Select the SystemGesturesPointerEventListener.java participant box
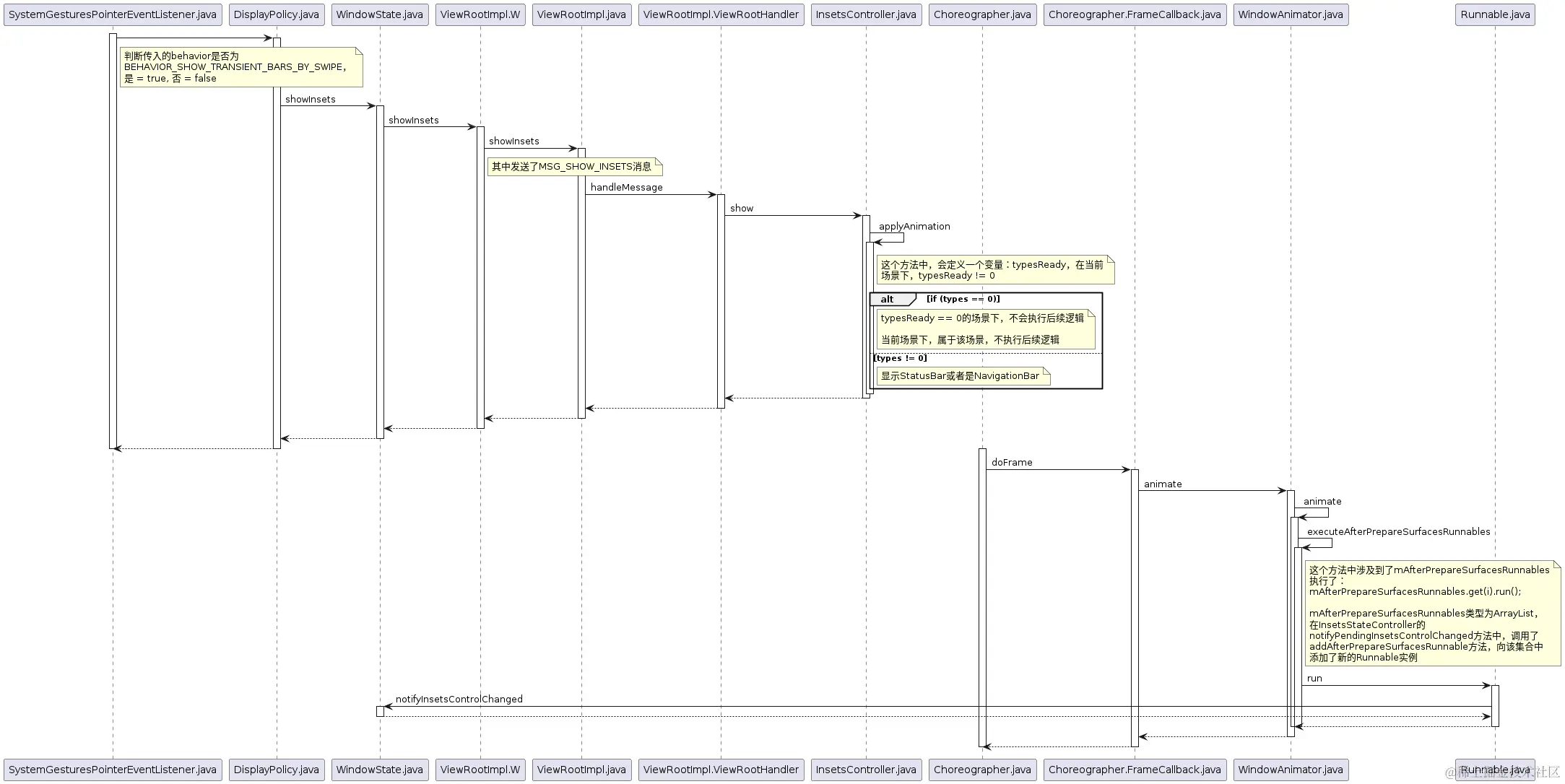 pos(113,14)
